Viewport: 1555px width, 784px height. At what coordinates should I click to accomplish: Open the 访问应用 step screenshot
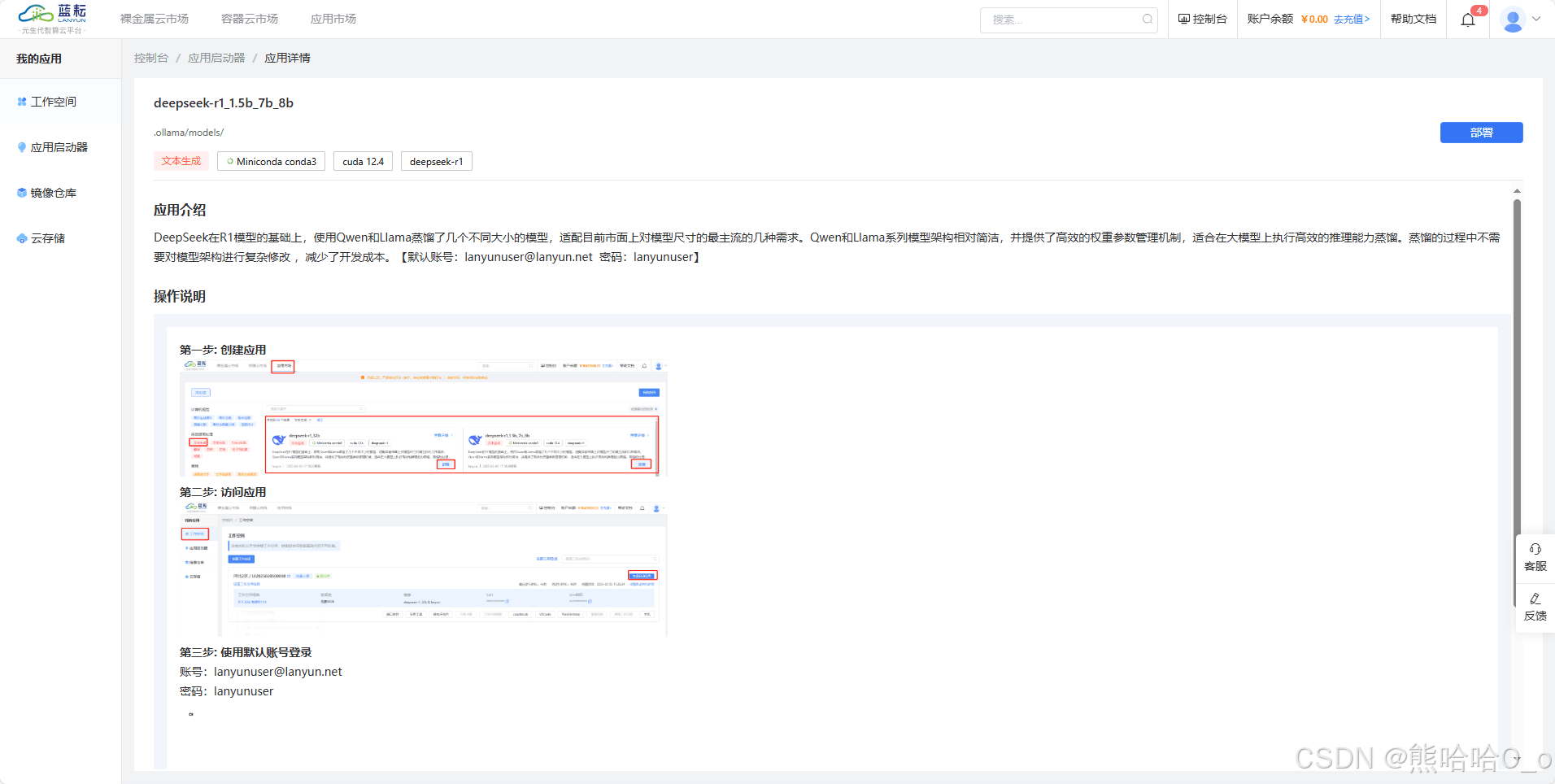click(x=424, y=569)
